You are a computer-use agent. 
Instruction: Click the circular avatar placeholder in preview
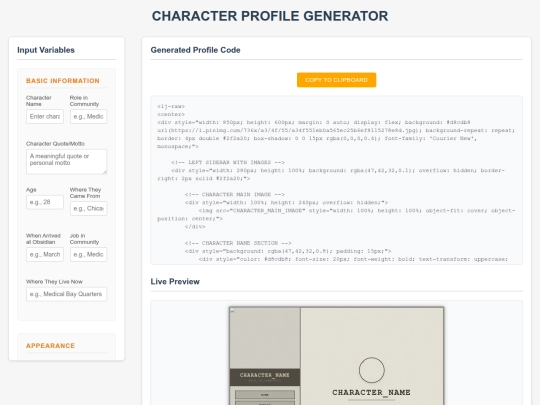tap(372, 370)
